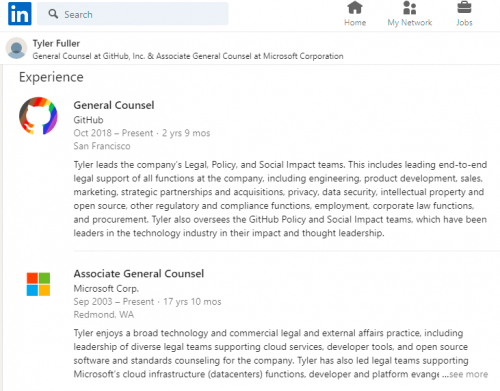Click the magnifier icon in search bar
This screenshot has width=500, height=391.
53,14
